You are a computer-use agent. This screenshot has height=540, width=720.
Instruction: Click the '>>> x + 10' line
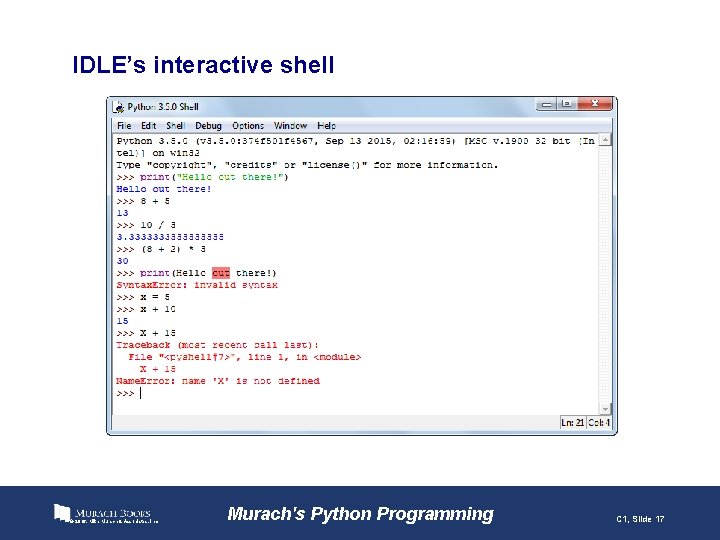[146, 309]
